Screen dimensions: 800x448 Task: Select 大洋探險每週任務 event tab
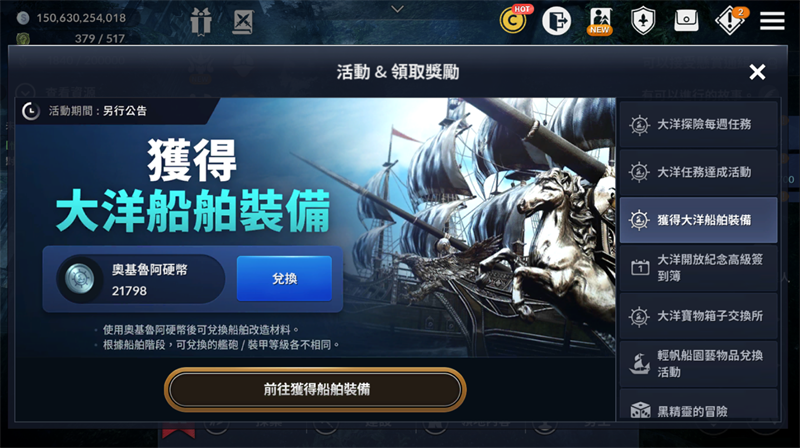698,125
